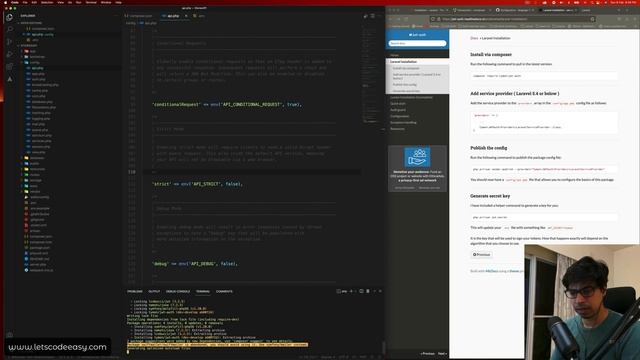Switch to the Debug Console tab
Screen dimensions: 640x360
(178, 291)
